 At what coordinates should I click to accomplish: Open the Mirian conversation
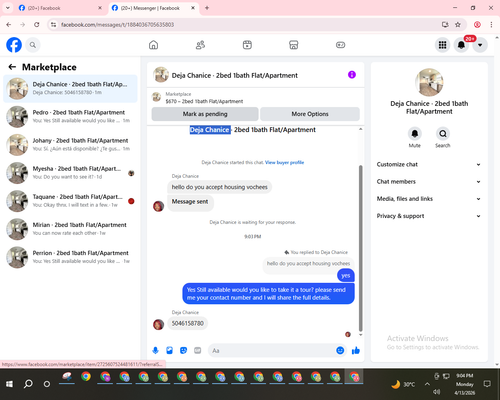(70, 229)
